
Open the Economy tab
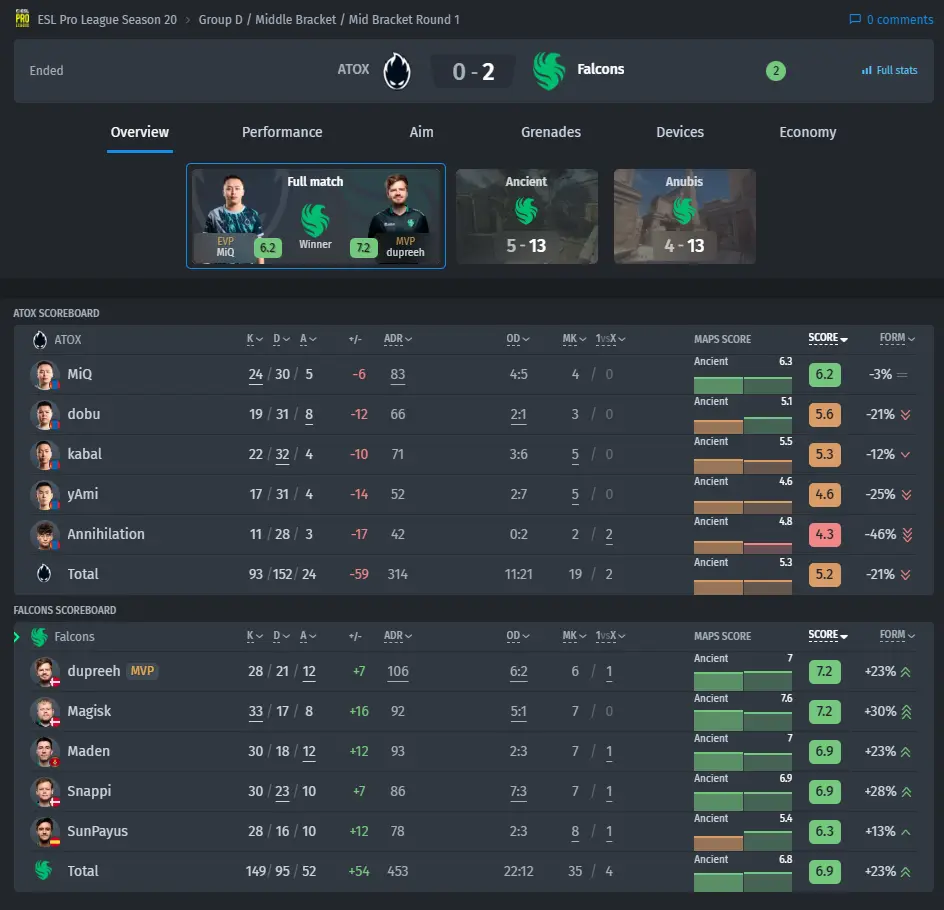coord(807,132)
